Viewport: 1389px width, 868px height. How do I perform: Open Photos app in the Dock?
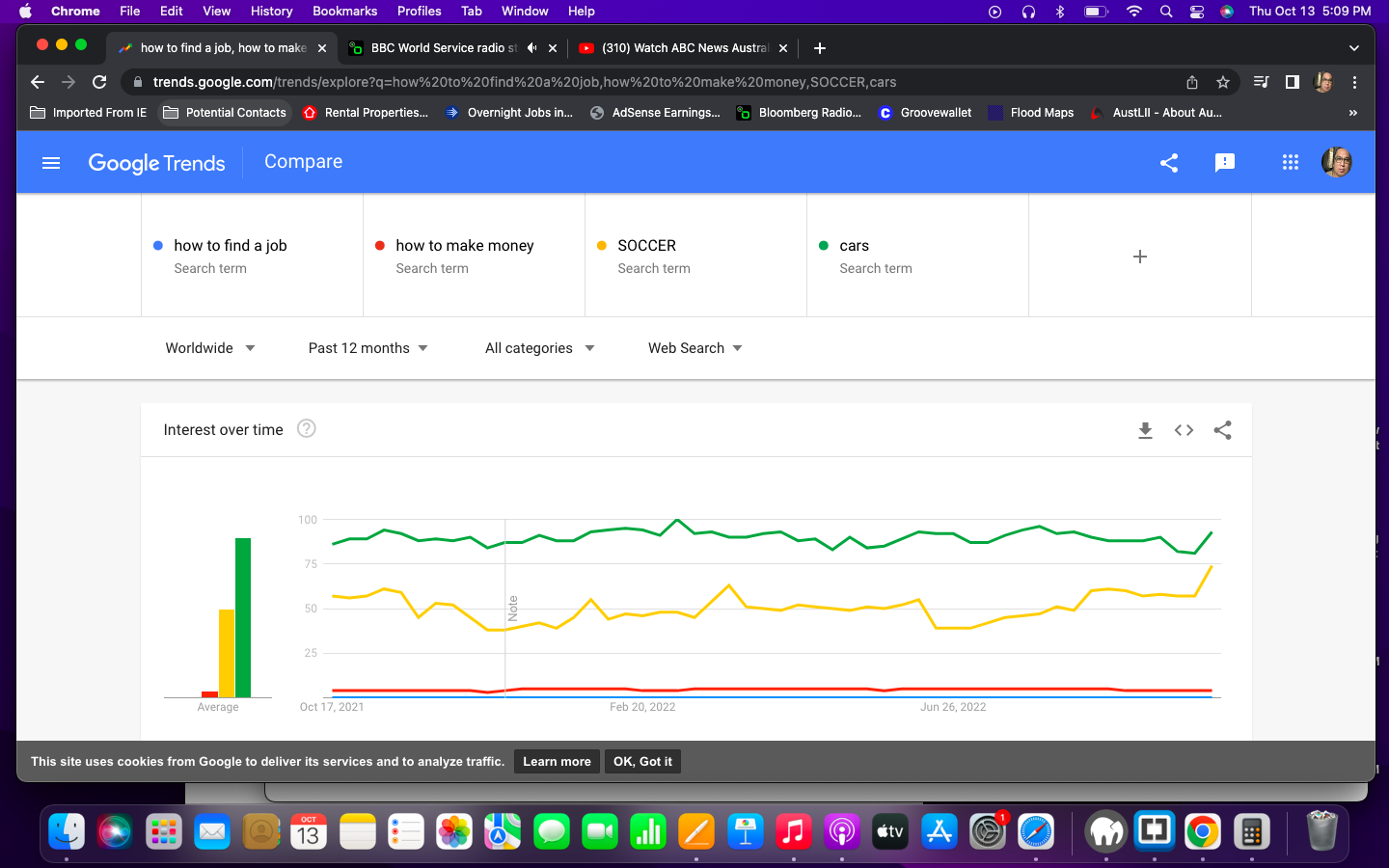point(454,831)
